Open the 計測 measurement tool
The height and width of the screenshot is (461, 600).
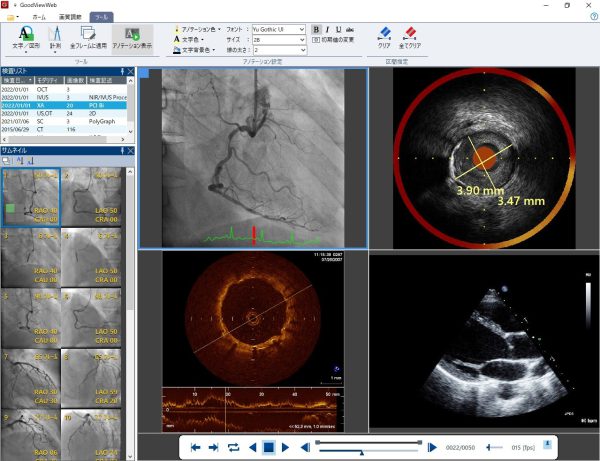pos(55,35)
